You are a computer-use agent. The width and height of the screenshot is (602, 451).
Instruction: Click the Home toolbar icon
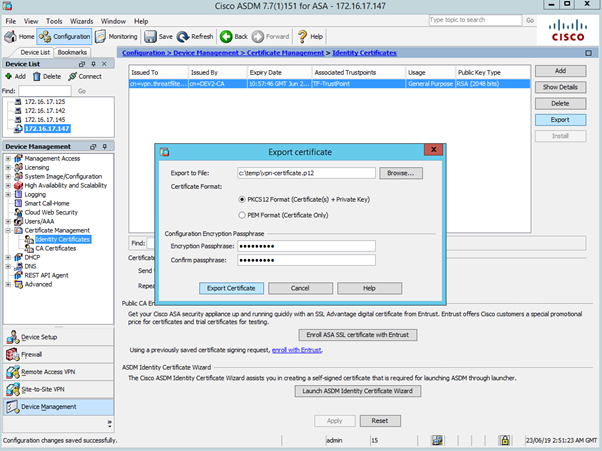click(18, 36)
